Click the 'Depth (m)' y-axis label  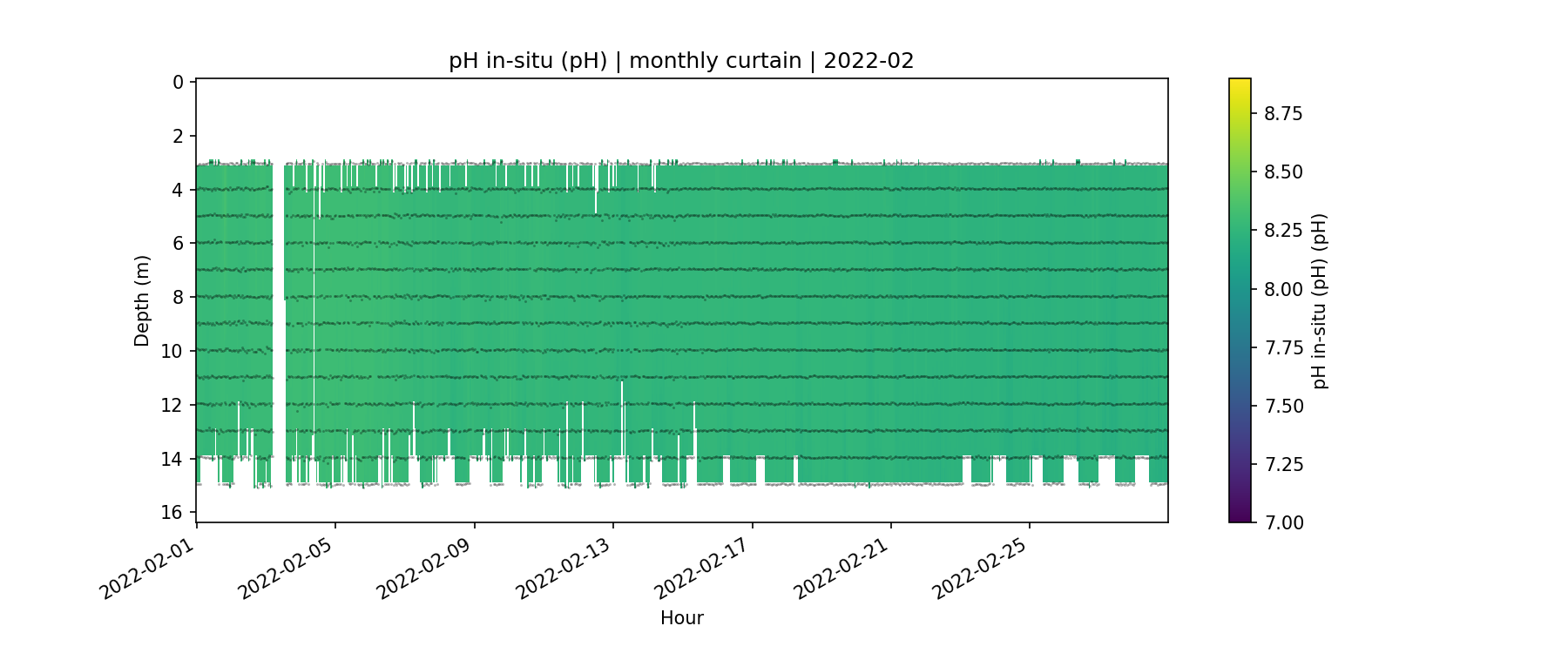(x=142, y=300)
